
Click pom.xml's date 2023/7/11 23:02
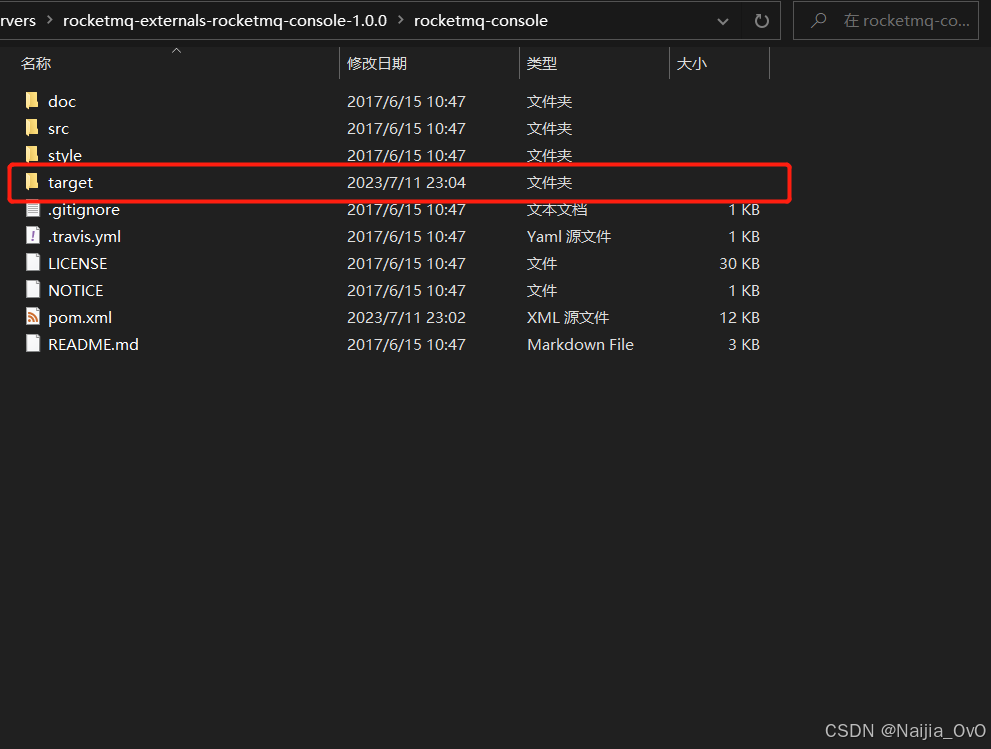406,317
